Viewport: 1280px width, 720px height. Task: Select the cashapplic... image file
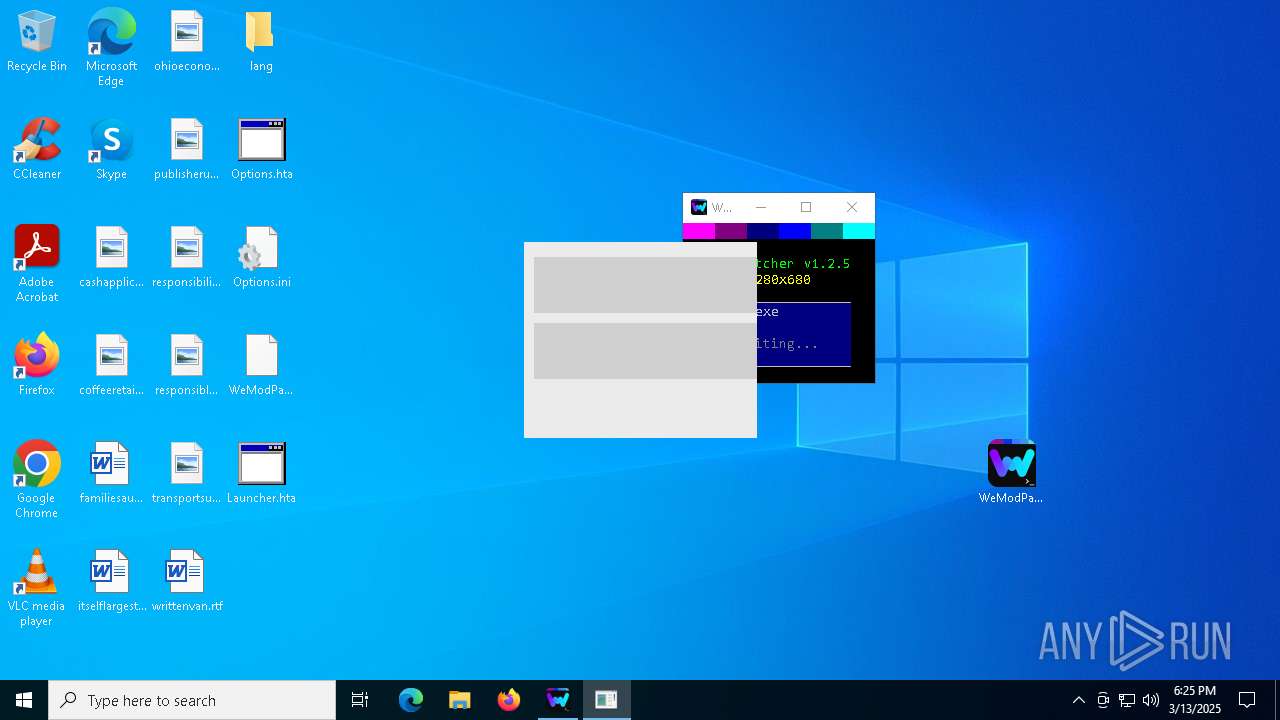tap(111, 258)
